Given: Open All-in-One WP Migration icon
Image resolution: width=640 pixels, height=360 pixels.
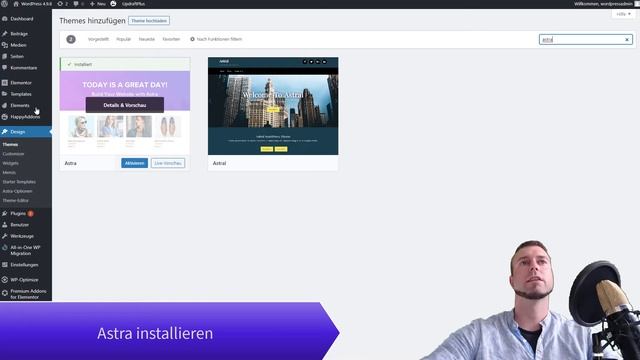Looking at the screenshot, I should [4, 247].
